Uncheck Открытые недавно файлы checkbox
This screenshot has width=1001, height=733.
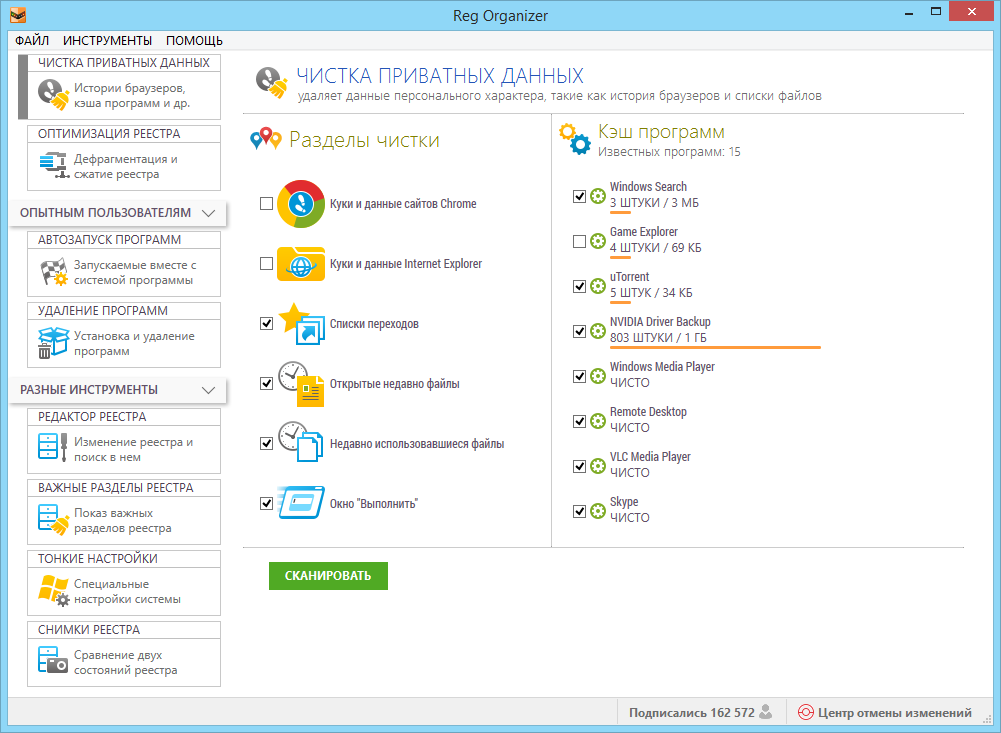point(267,384)
